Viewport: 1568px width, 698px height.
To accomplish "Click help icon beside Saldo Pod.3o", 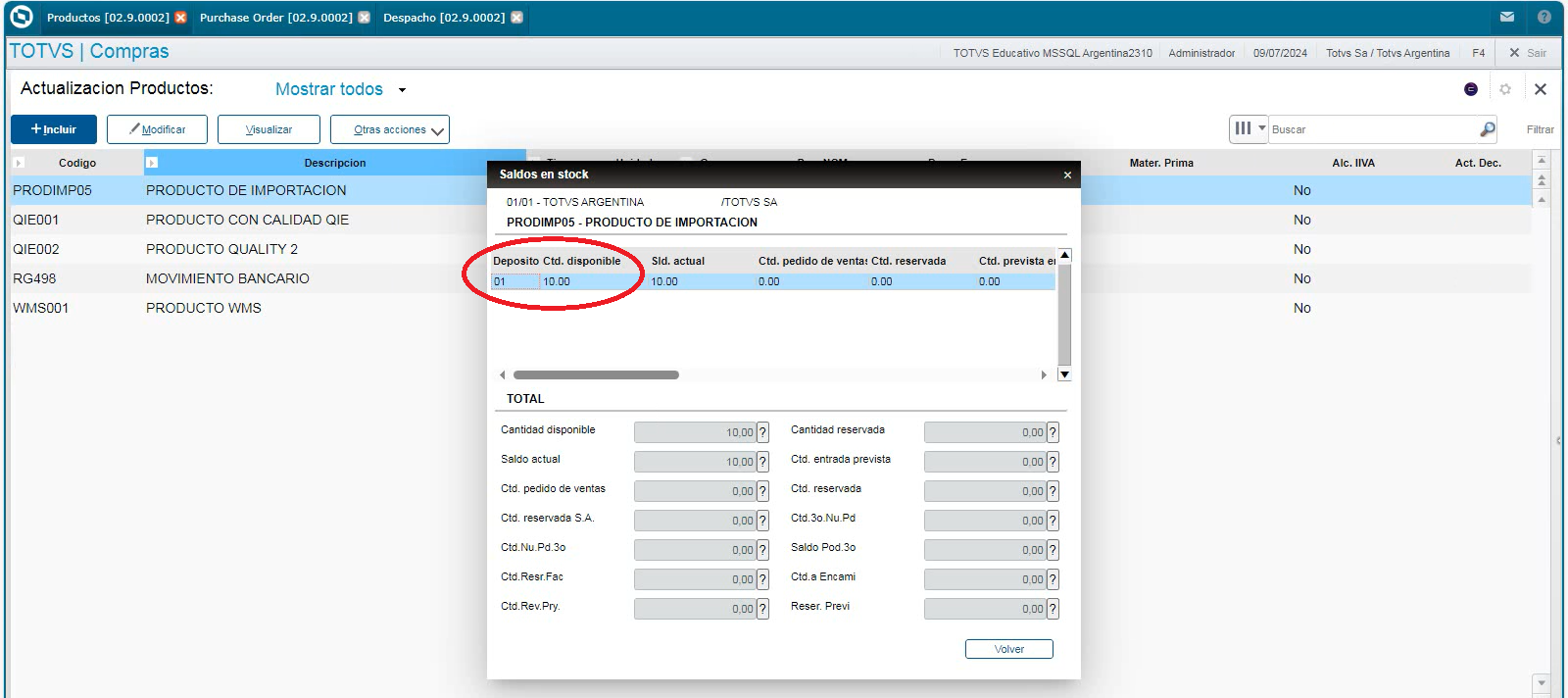I will [x=1053, y=550].
